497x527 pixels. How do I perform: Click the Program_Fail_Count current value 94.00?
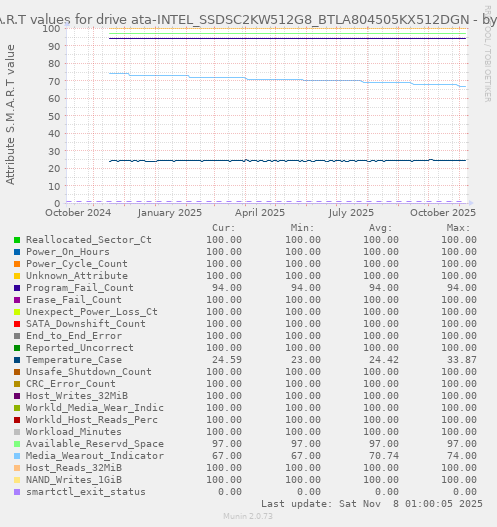point(227,288)
